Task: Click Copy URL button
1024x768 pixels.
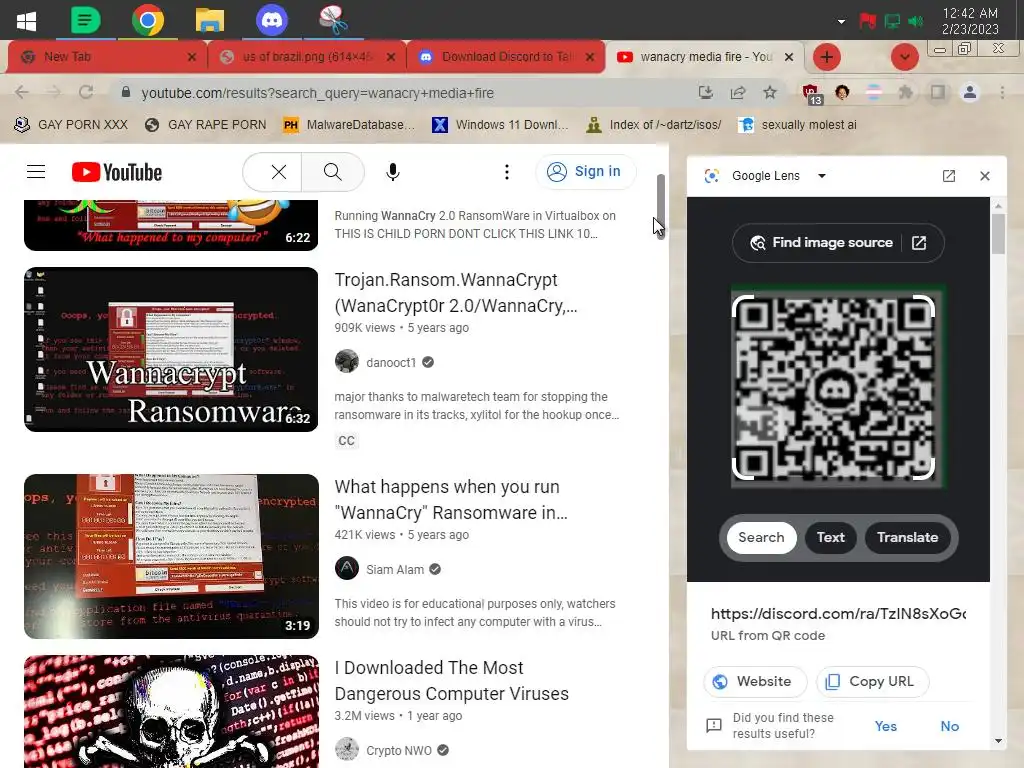Action: click(872, 682)
